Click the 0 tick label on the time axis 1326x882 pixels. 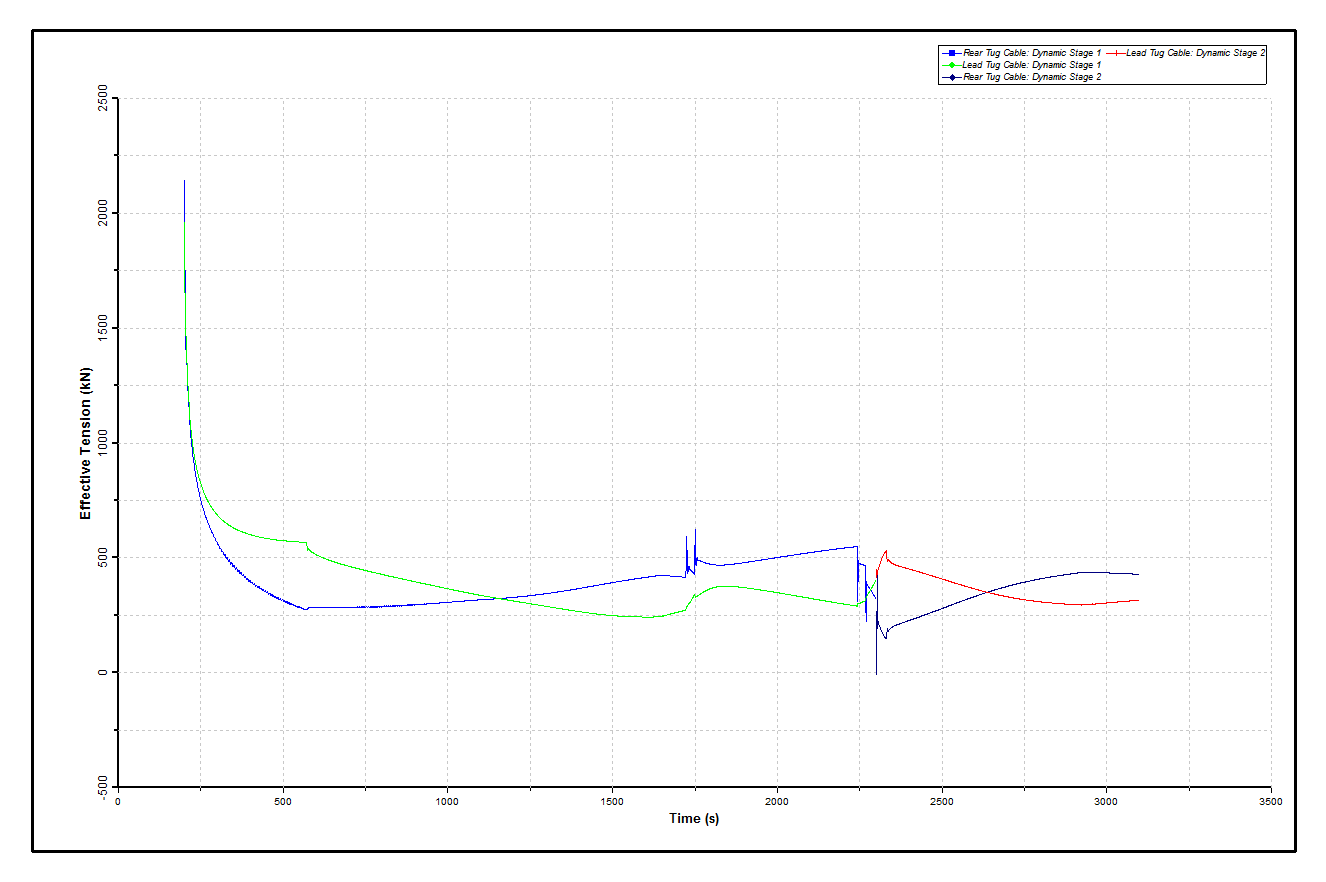[x=118, y=802]
